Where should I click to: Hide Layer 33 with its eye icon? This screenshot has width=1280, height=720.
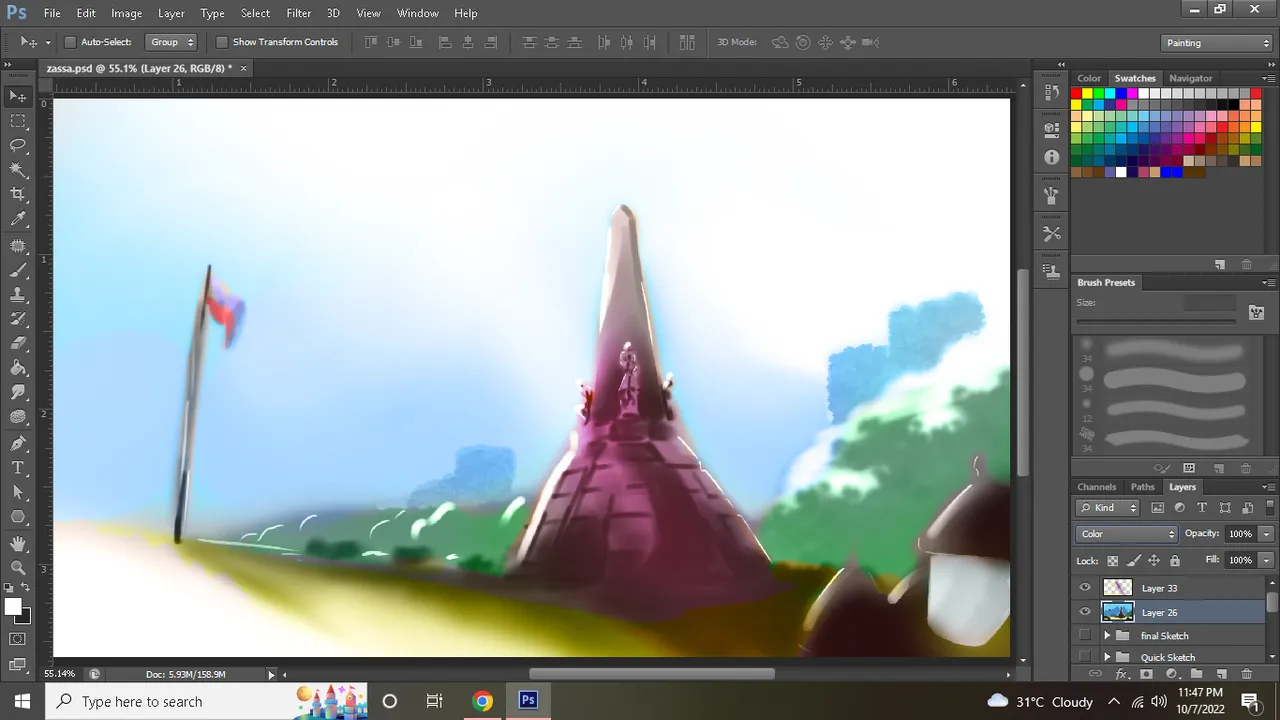coord(1085,588)
